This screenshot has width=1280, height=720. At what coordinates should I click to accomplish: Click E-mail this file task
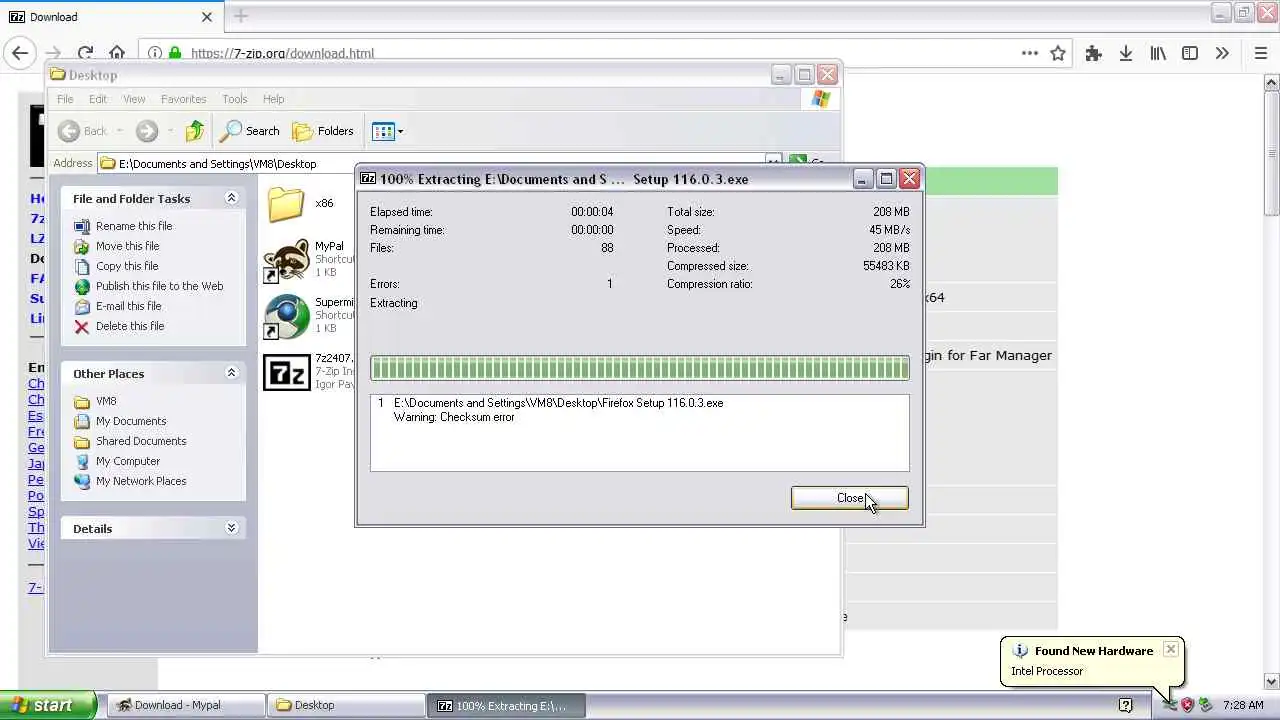point(128,306)
